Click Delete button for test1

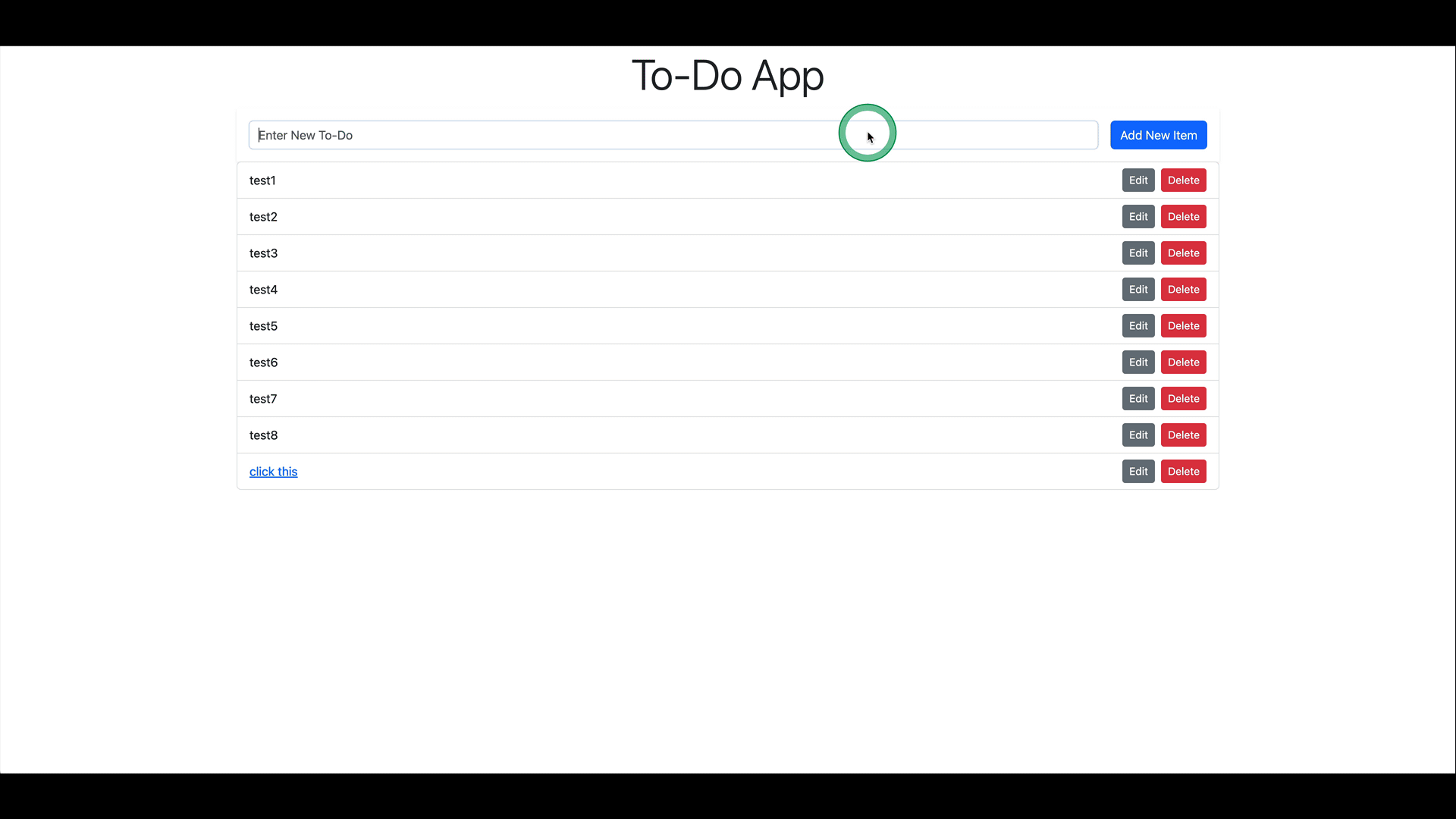coord(1183,180)
